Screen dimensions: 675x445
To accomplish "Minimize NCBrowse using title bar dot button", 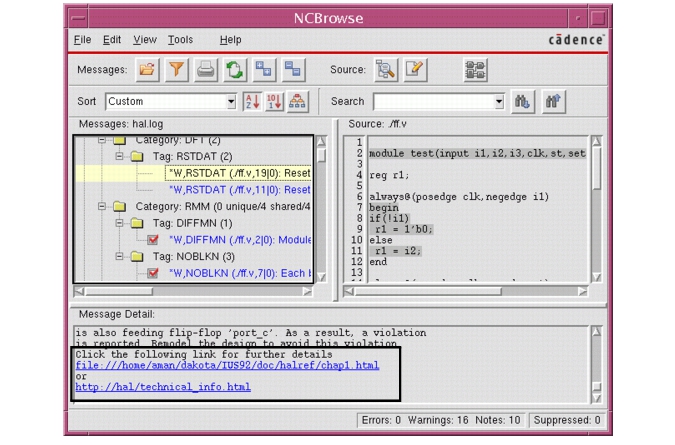I will pos(578,18).
